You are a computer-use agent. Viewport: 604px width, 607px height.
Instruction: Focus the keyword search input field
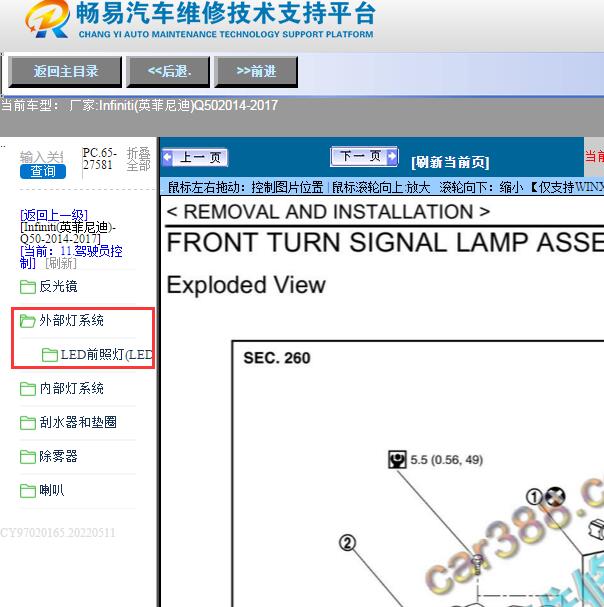[41, 157]
